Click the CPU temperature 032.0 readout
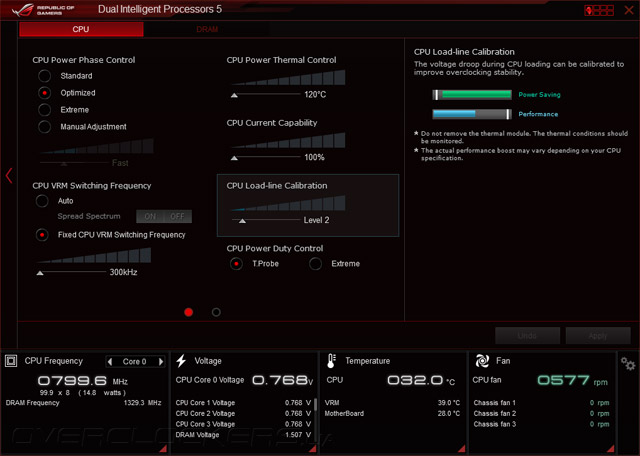This screenshot has width=640, height=456. click(x=421, y=380)
